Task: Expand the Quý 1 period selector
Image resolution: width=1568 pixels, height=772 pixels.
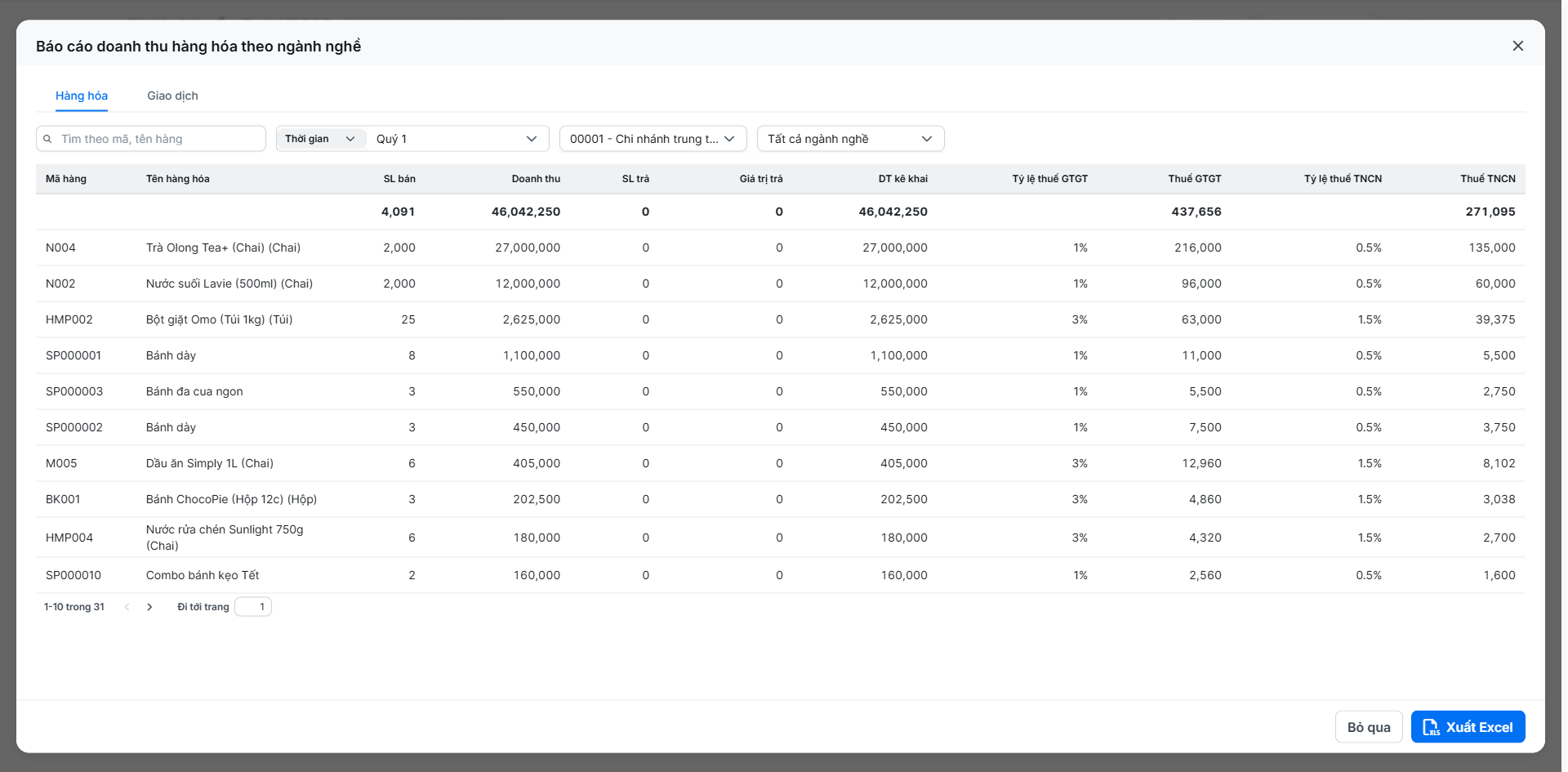Action: pos(458,139)
